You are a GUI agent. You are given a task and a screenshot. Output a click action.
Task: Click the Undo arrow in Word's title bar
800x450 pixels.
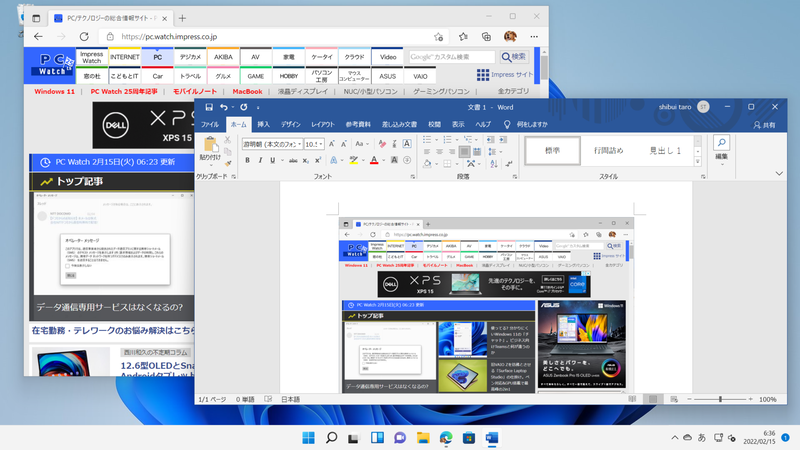223,107
